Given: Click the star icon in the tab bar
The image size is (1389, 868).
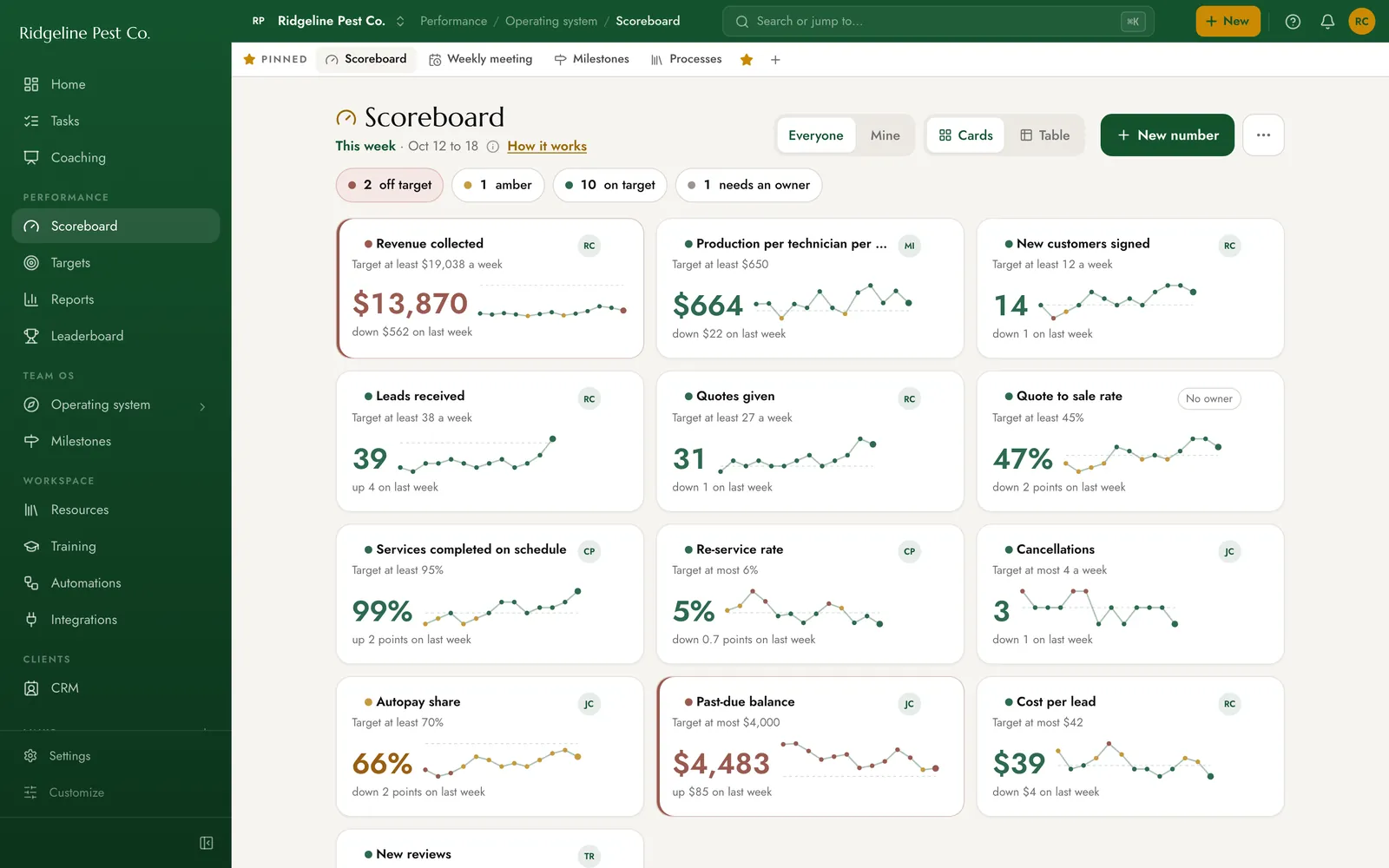Looking at the screenshot, I should coord(747,60).
